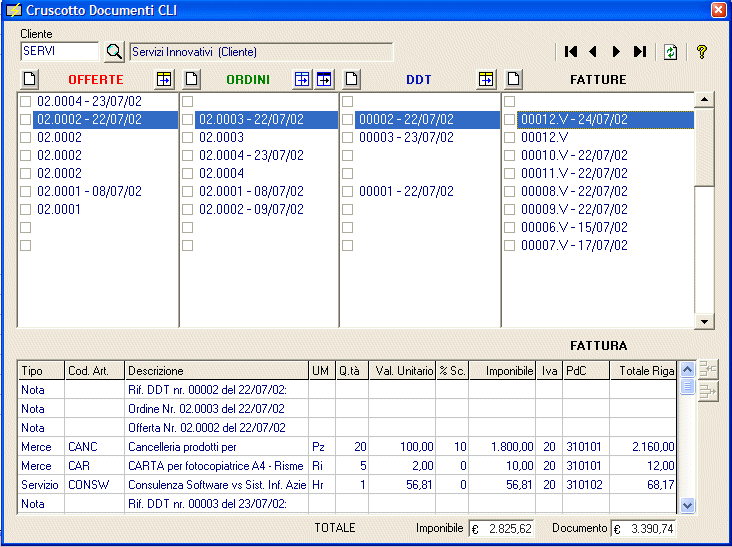The image size is (732, 547).
Task: Click the Descrizione column header
Action: [x=215, y=371]
